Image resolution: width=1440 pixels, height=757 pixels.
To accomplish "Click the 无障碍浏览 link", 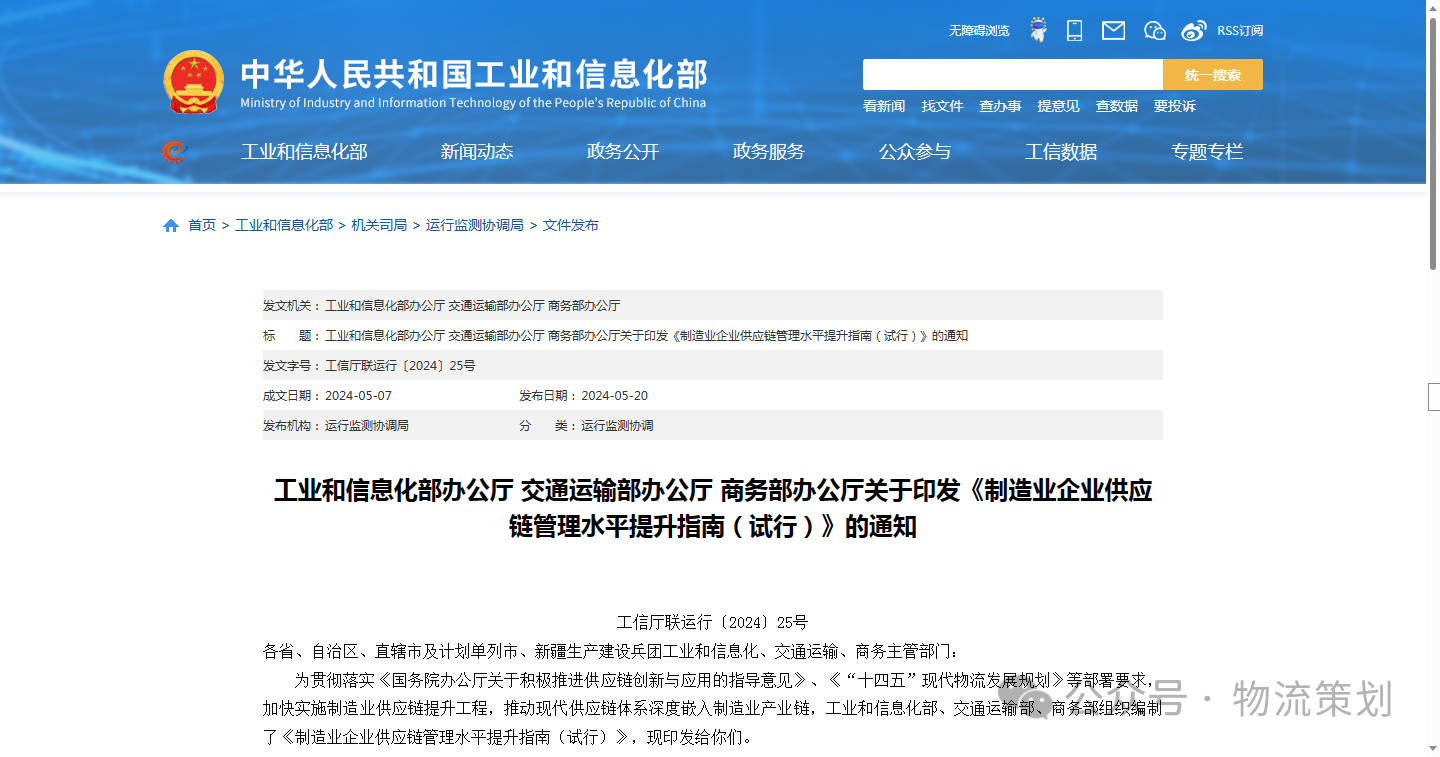I will tap(979, 31).
